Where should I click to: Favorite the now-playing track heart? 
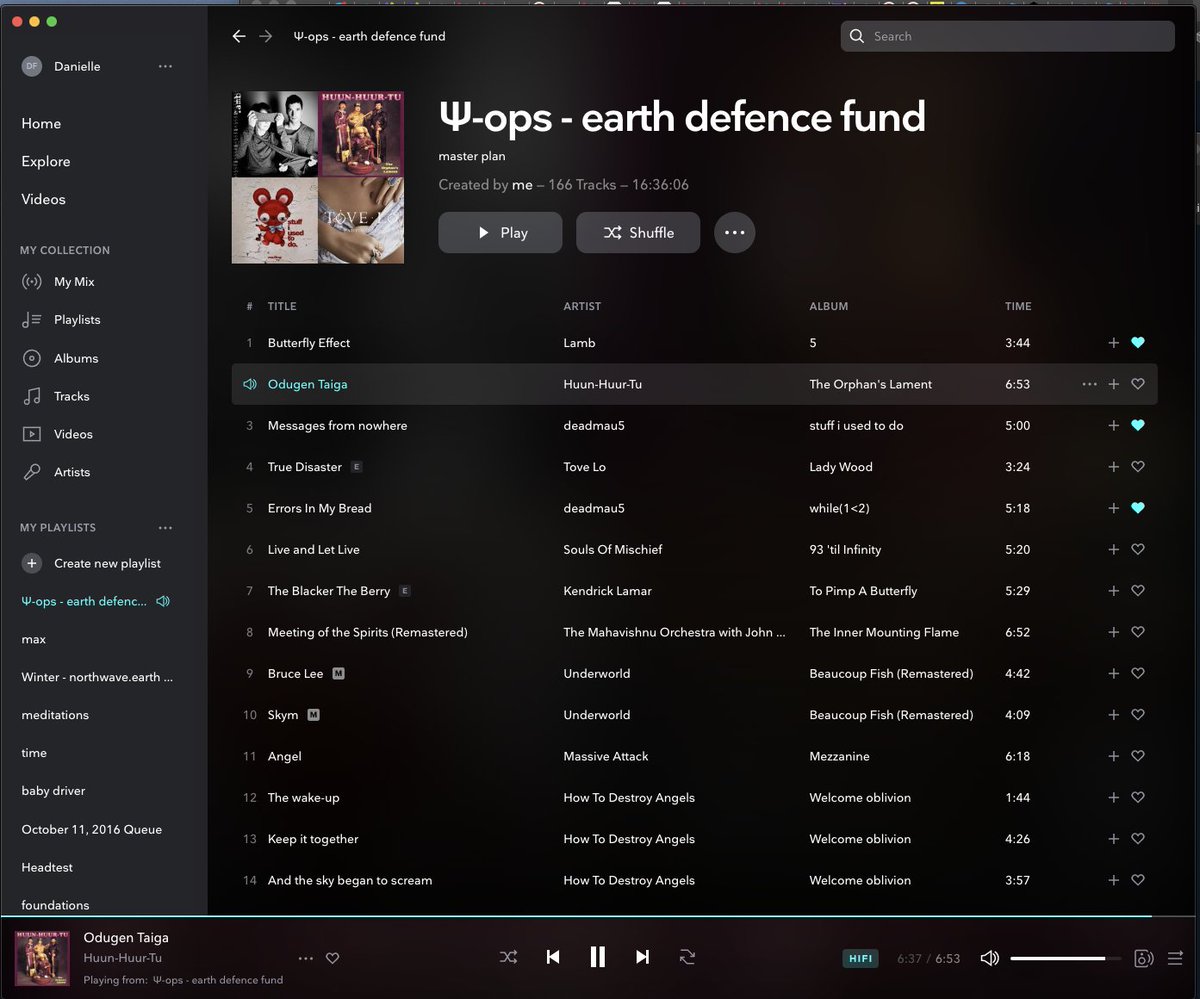tap(333, 958)
